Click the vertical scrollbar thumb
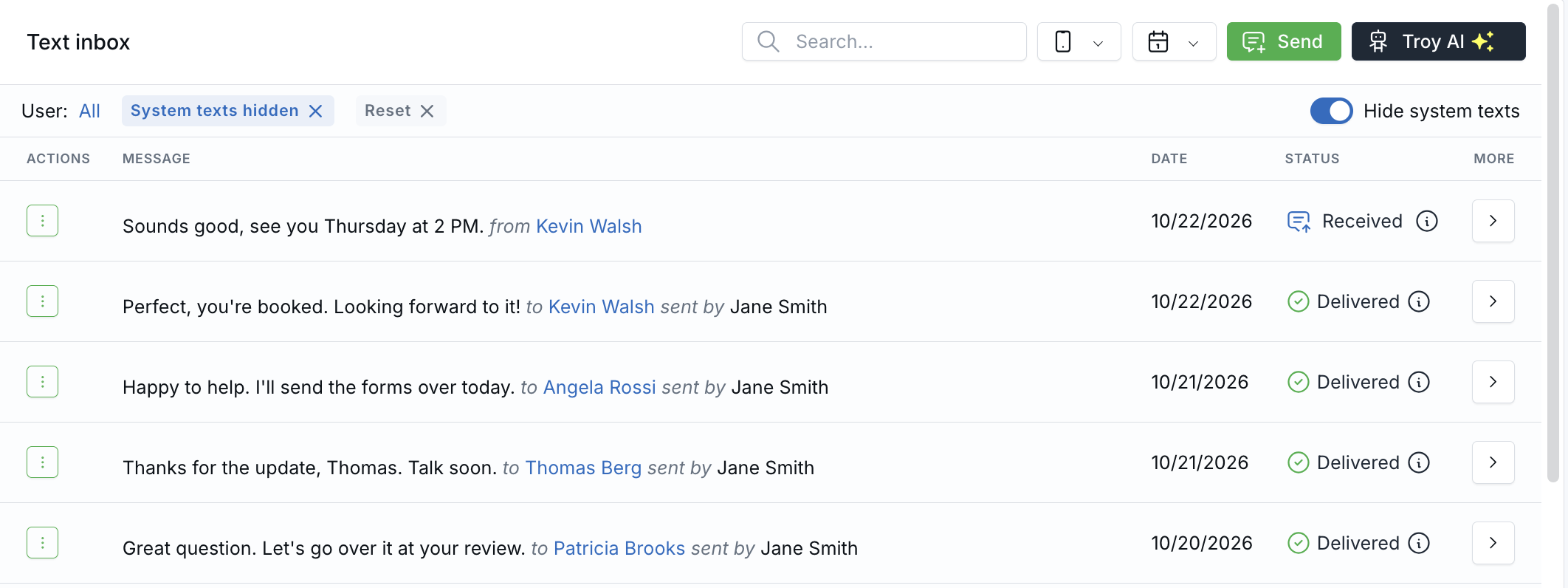Viewport: 1568px width, 588px height. coord(1553,244)
